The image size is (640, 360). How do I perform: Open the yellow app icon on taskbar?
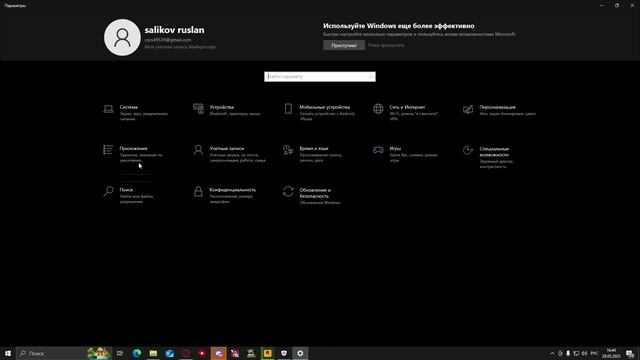coord(267,353)
